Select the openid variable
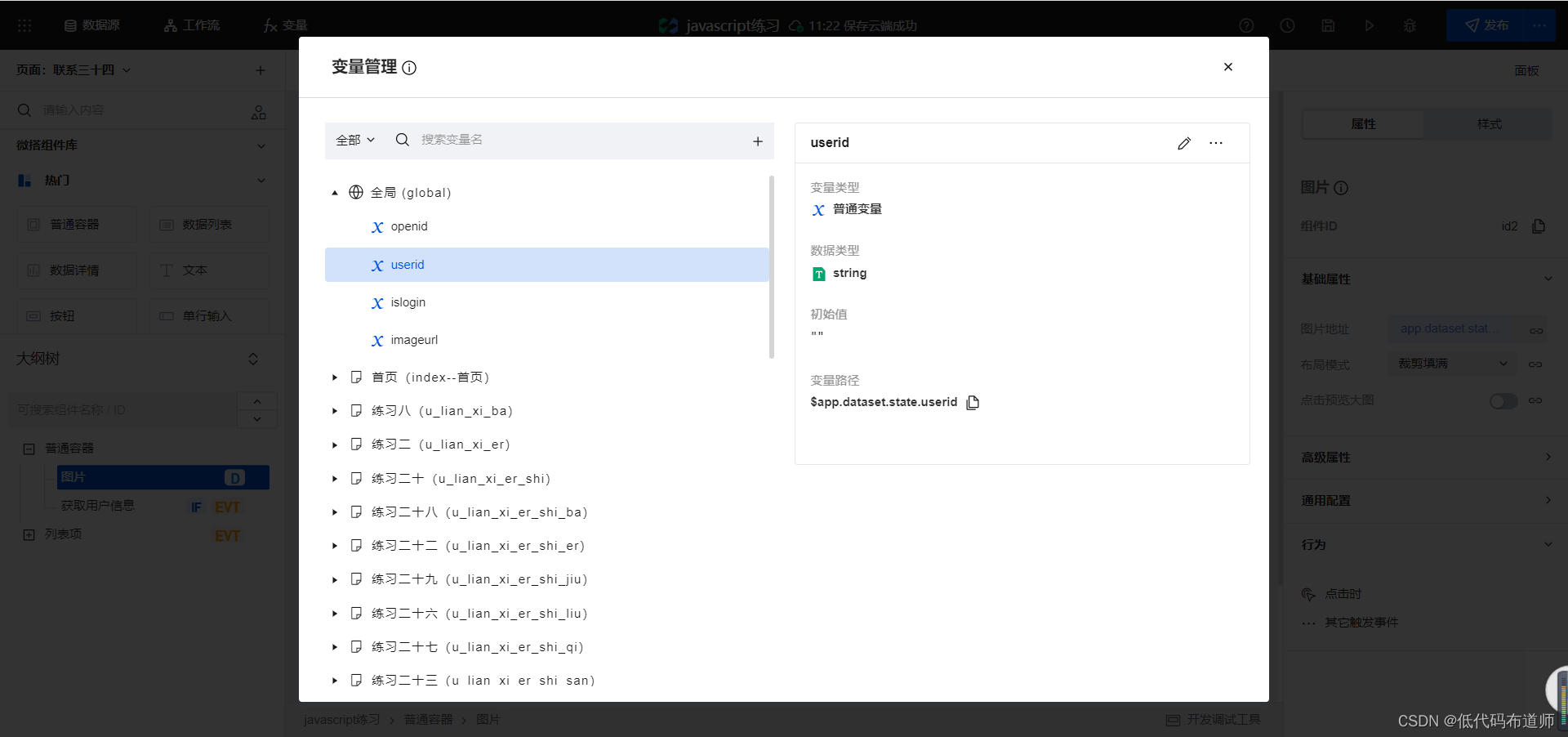Viewport: 1568px width, 737px height. (x=408, y=226)
